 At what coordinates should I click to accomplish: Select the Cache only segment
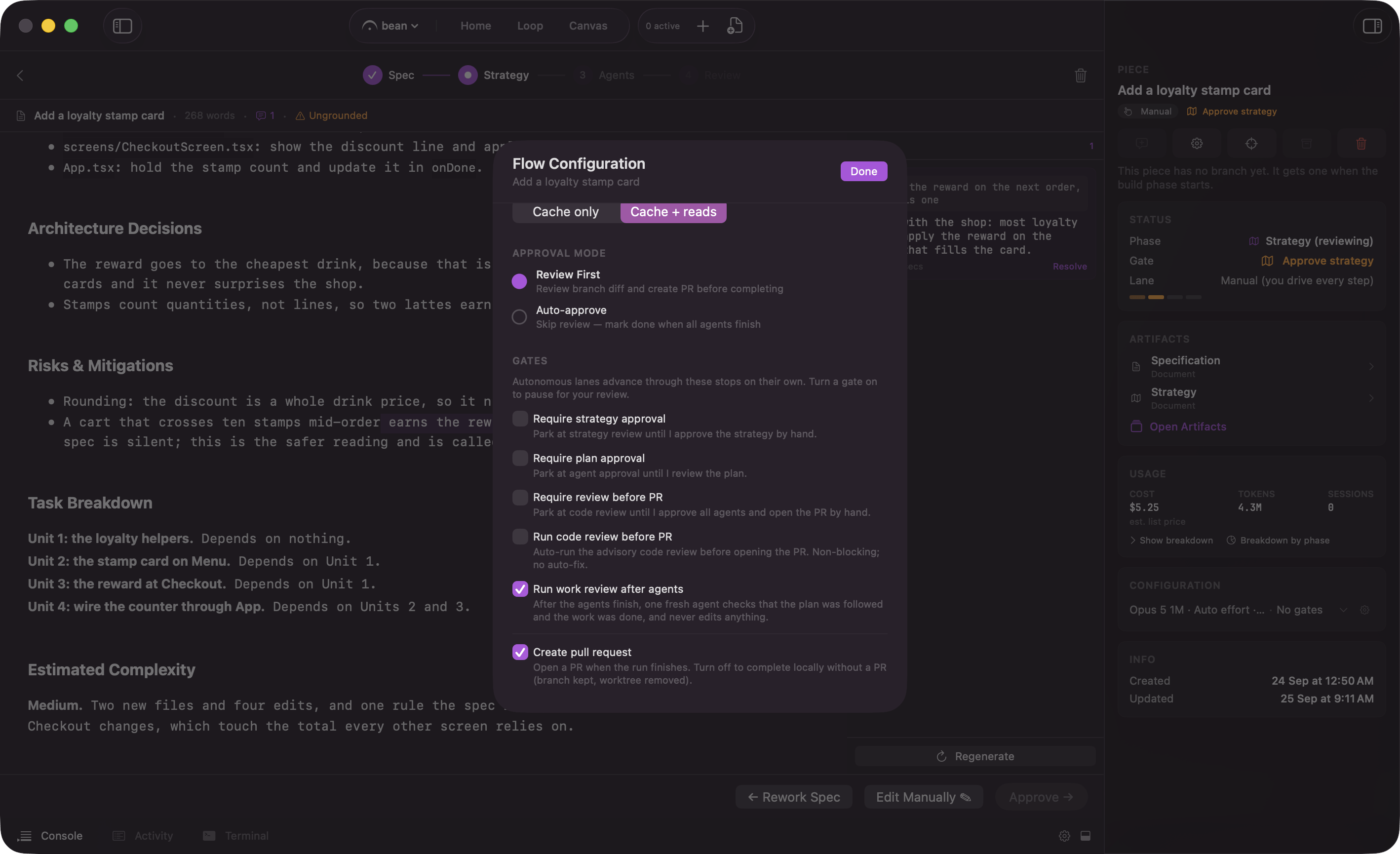click(x=565, y=212)
